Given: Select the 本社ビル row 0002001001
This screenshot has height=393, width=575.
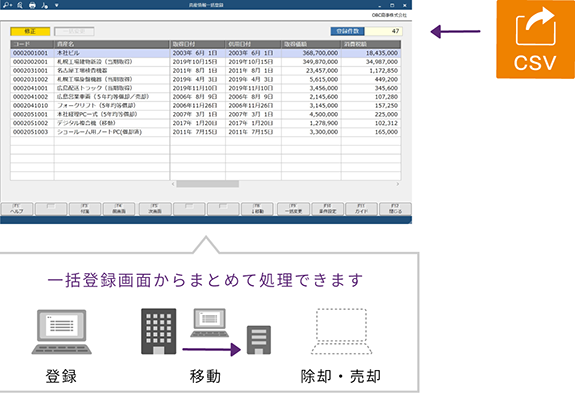Looking at the screenshot, I should click(x=205, y=53).
